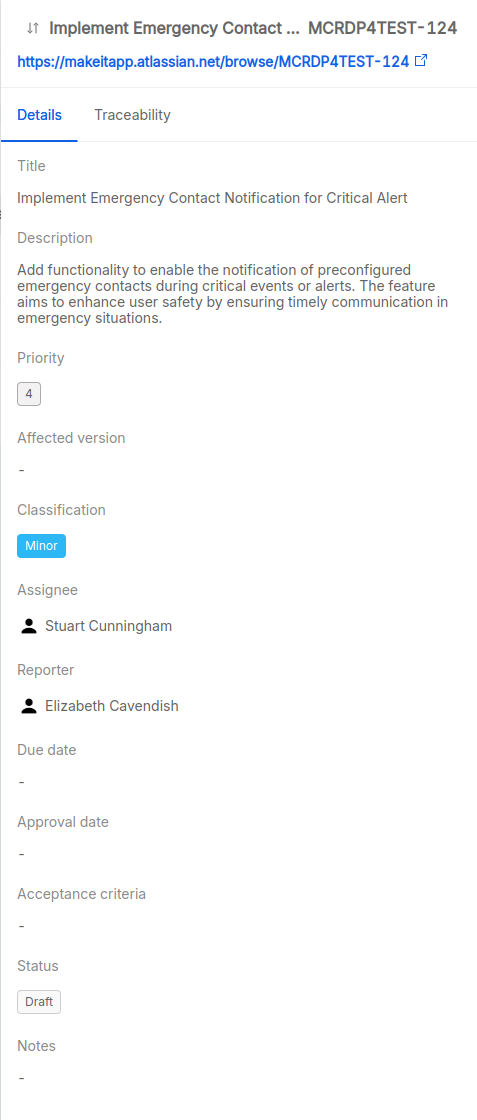Click the empty Due date value

click(21, 782)
